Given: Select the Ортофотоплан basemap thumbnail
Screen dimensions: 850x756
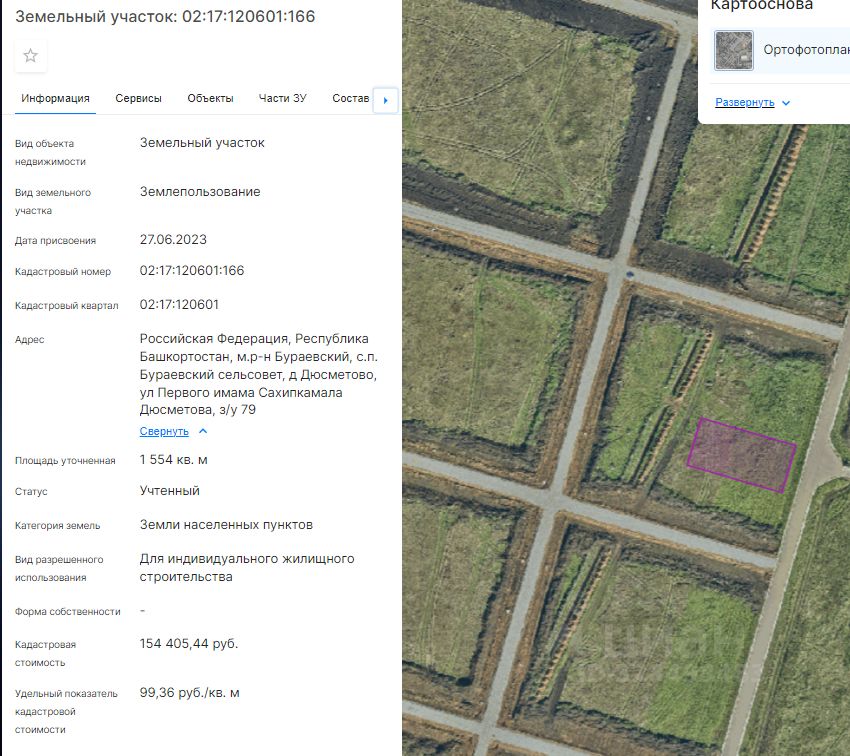Looking at the screenshot, I should [733, 50].
